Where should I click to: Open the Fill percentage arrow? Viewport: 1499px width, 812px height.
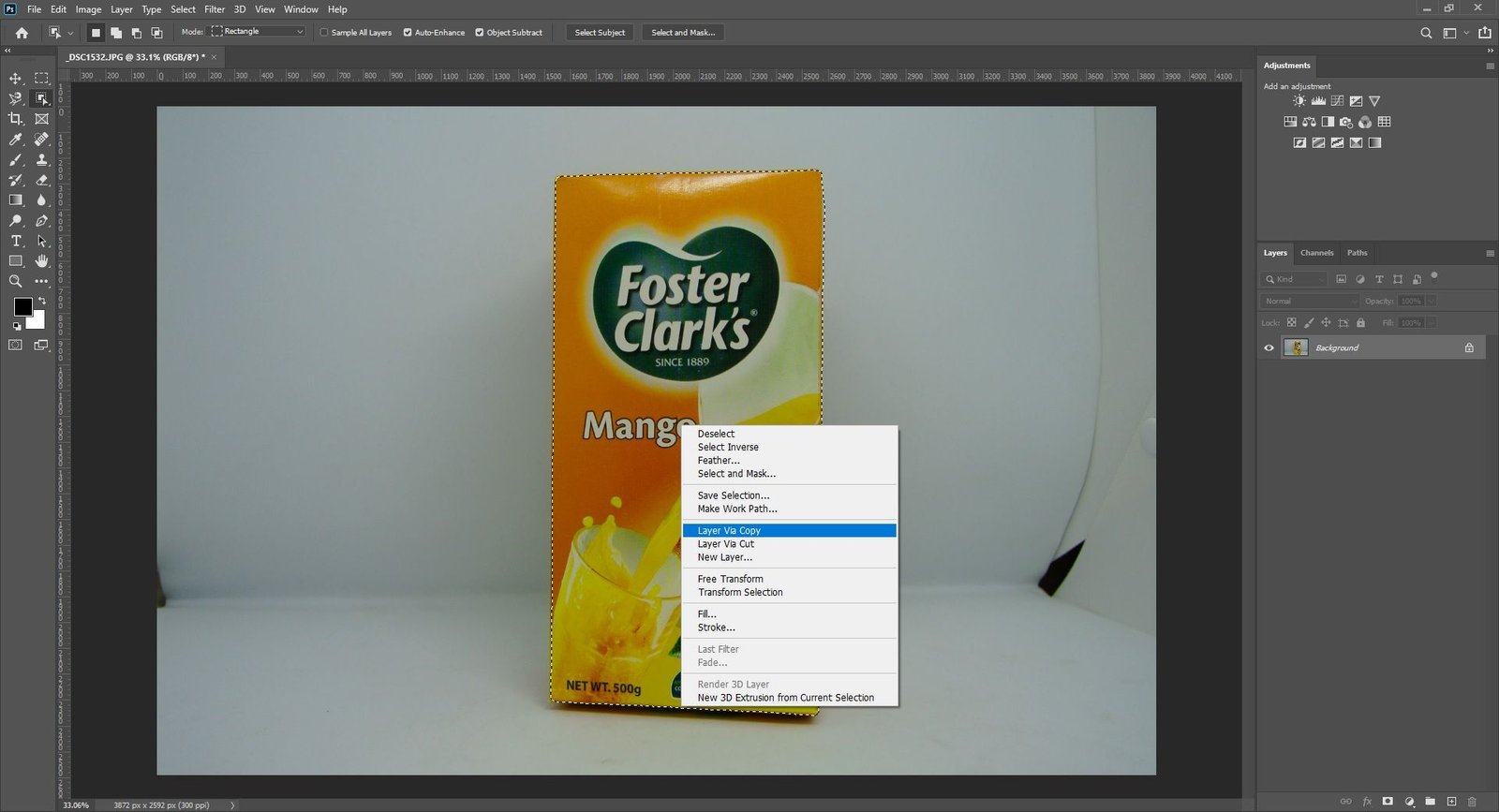tap(1431, 323)
